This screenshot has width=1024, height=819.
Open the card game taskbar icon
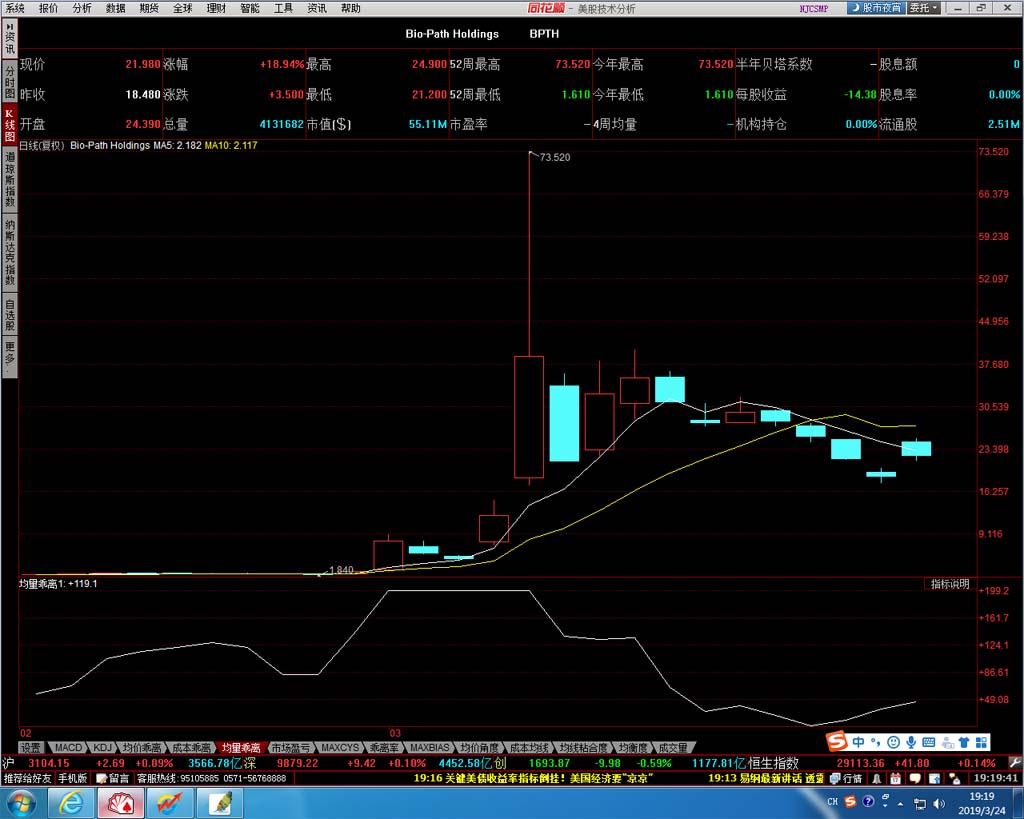[x=120, y=803]
